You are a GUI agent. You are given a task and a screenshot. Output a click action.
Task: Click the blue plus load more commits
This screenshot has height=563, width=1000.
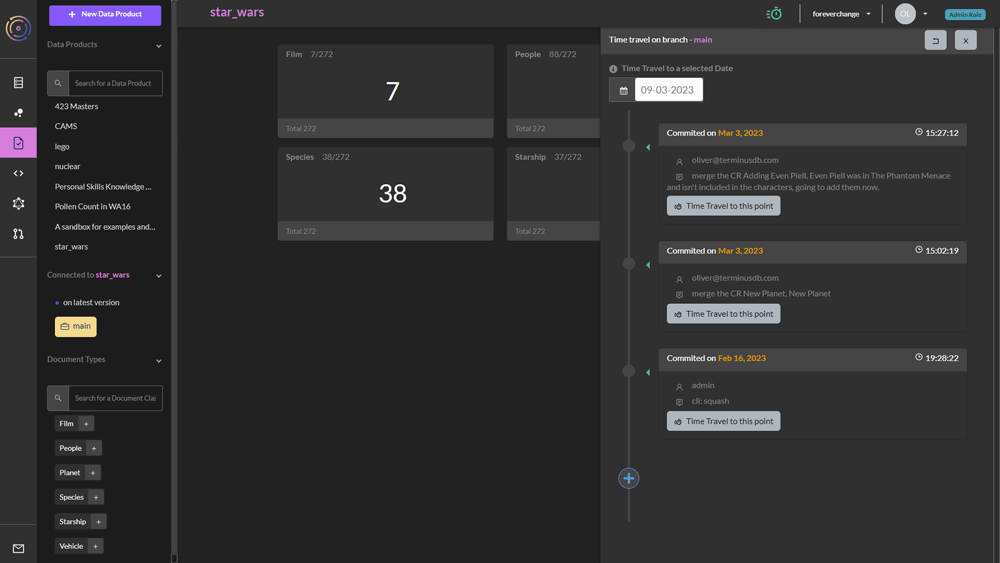(x=629, y=478)
